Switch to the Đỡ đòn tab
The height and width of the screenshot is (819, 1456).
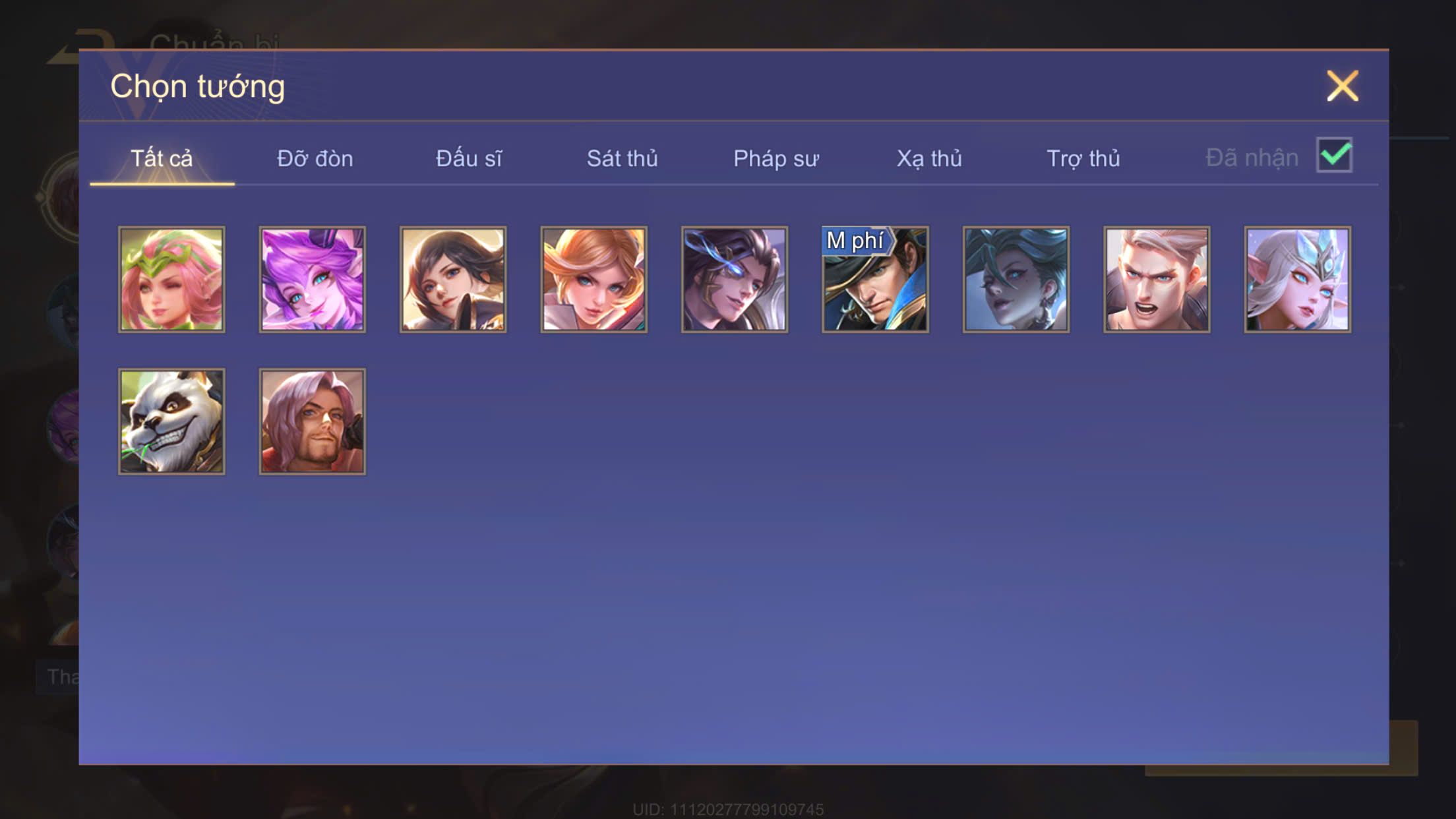tap(315, 158)
